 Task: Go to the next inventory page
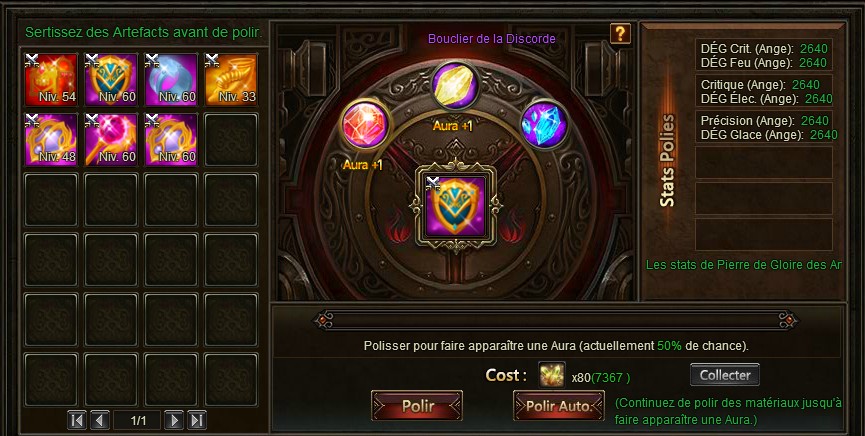(x=174, y=421)
